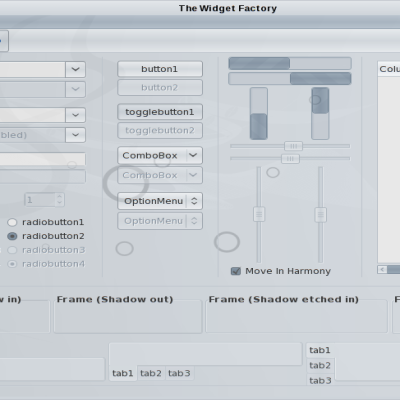Click the right vertical slider handle
400x400 pixels.
pyautogui.click(x=321, y=214)
